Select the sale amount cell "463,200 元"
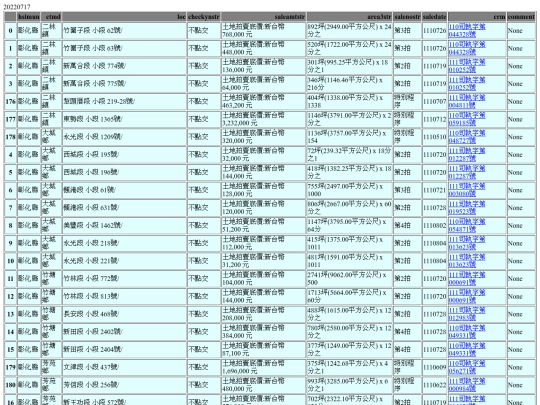Image resolution: width=540 pixels, height=405 pixels. point(263,102)
